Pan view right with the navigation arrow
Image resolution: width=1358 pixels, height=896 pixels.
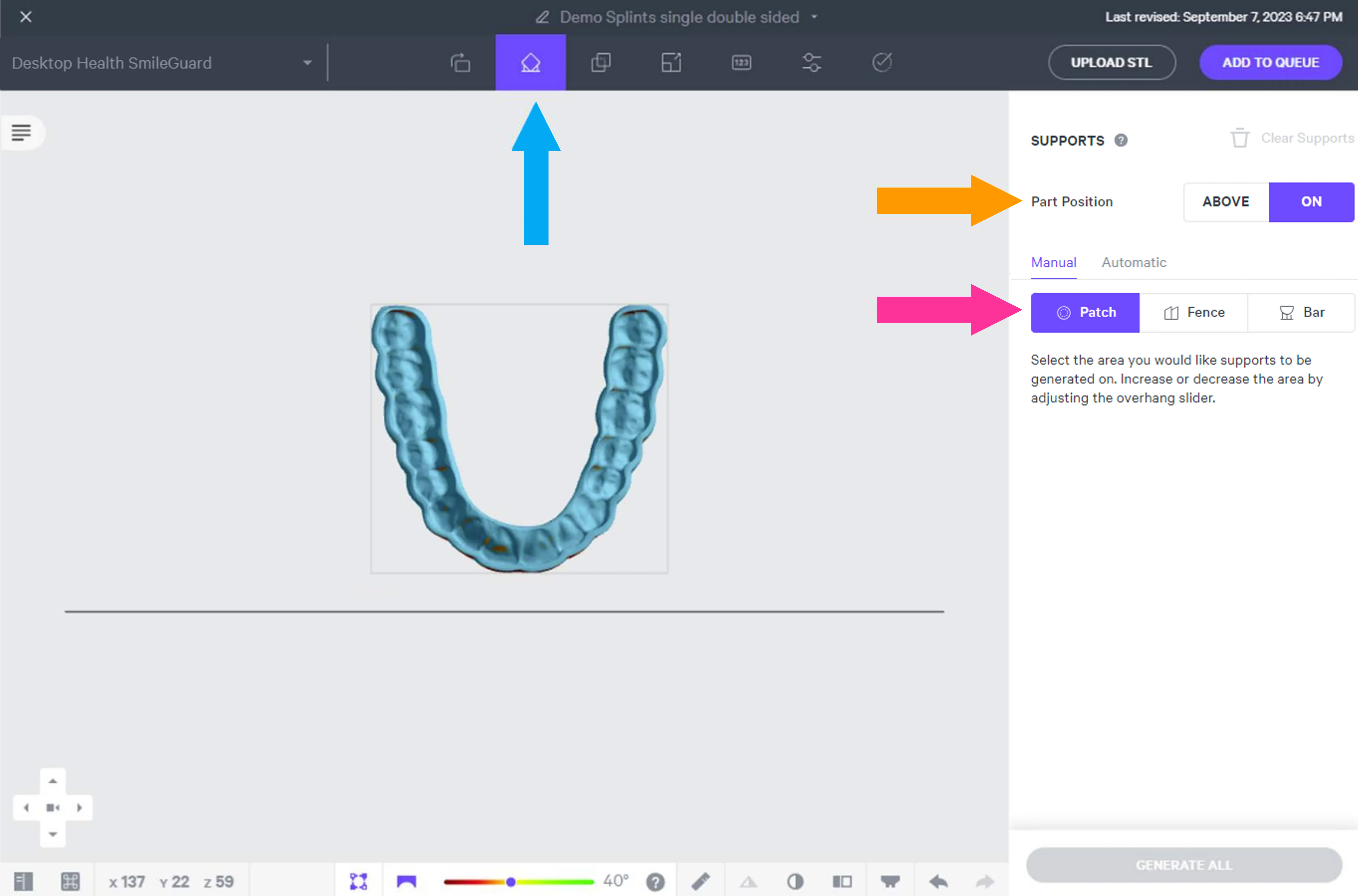(79, 807)
